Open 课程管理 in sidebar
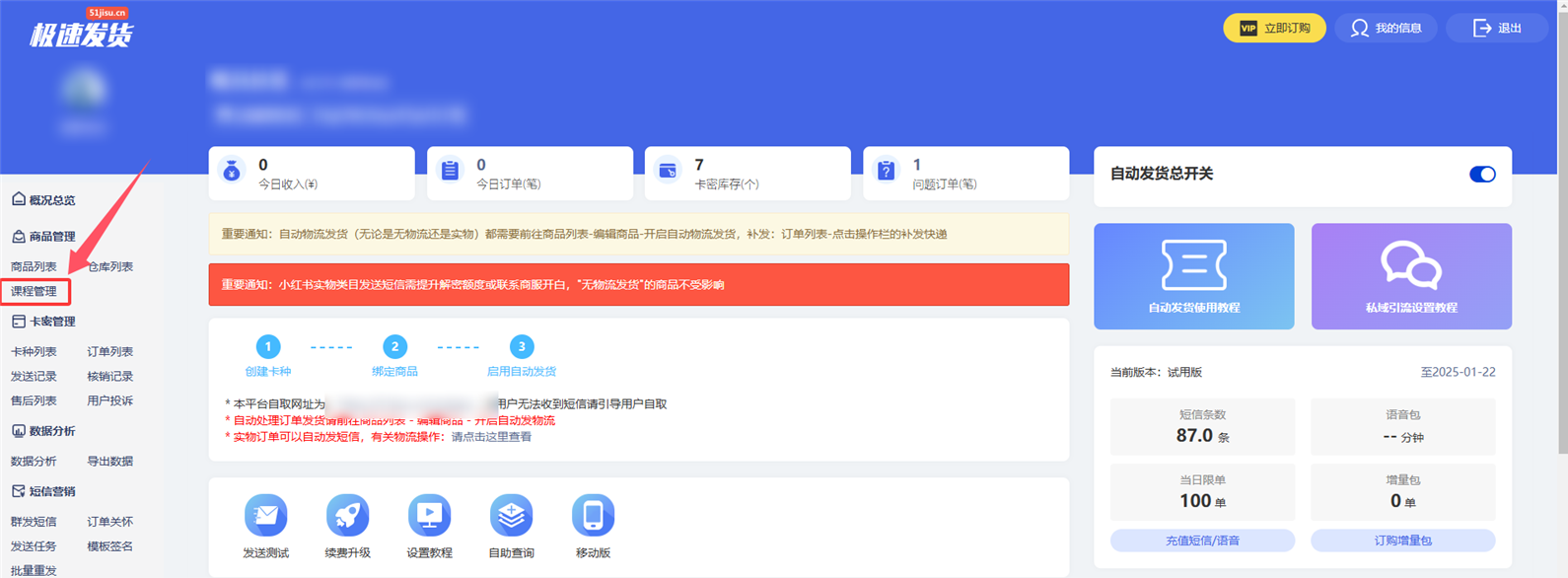The width and height of the screenshot is (1568, 578). (35, 292)
